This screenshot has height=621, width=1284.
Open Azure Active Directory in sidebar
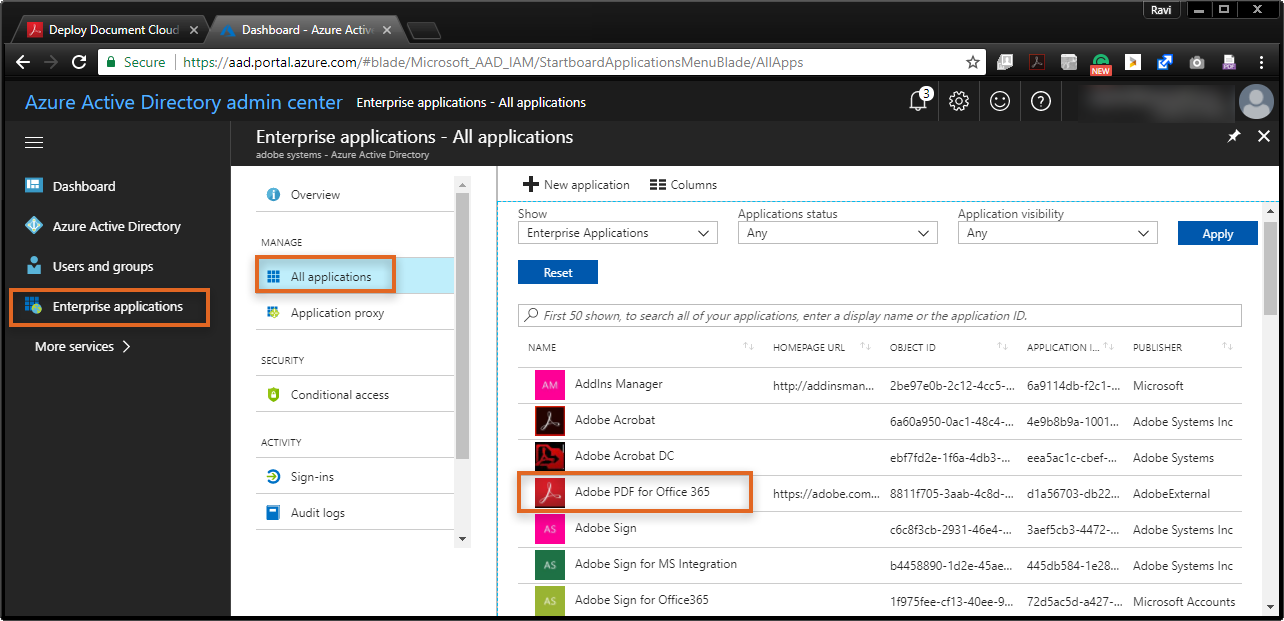tap(117, 226)
